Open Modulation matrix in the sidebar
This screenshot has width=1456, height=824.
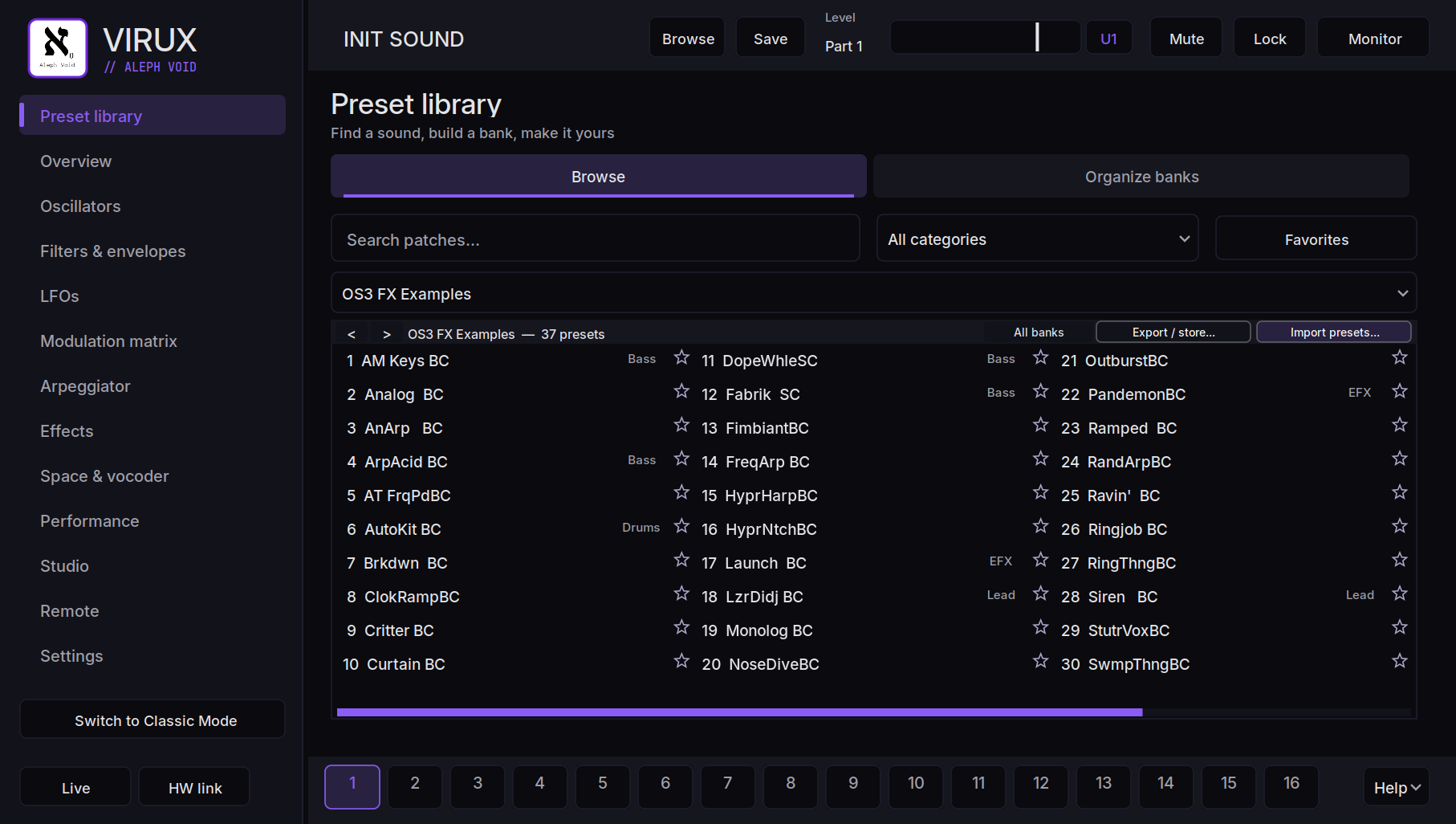(153, 341)
